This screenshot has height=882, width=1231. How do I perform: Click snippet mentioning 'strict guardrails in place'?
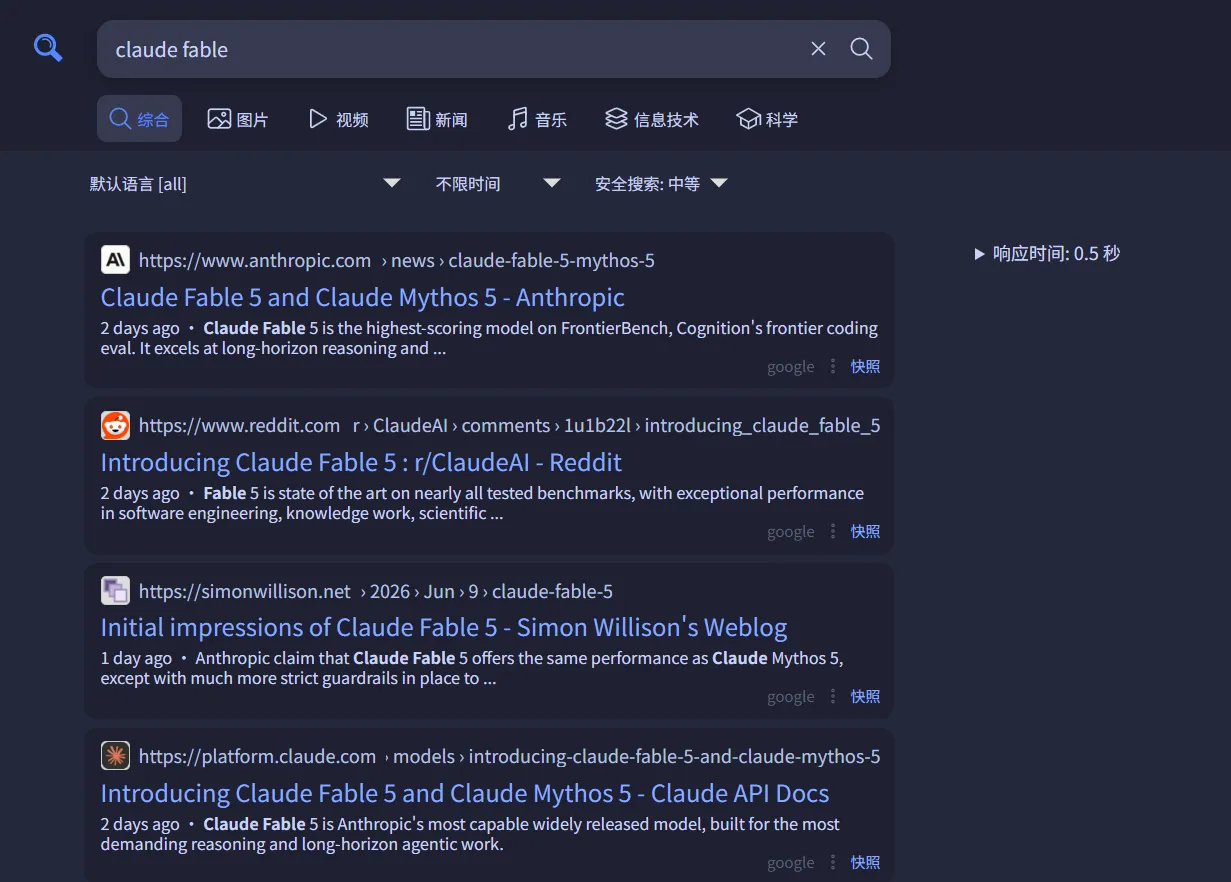(472, 668)
